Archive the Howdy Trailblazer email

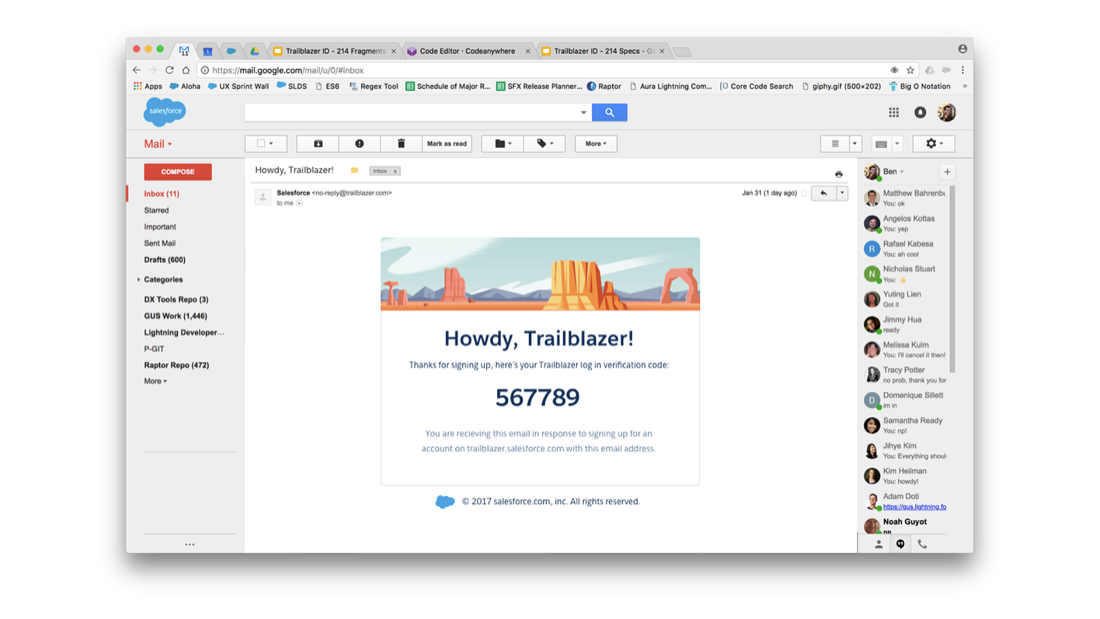coord(317,143)
